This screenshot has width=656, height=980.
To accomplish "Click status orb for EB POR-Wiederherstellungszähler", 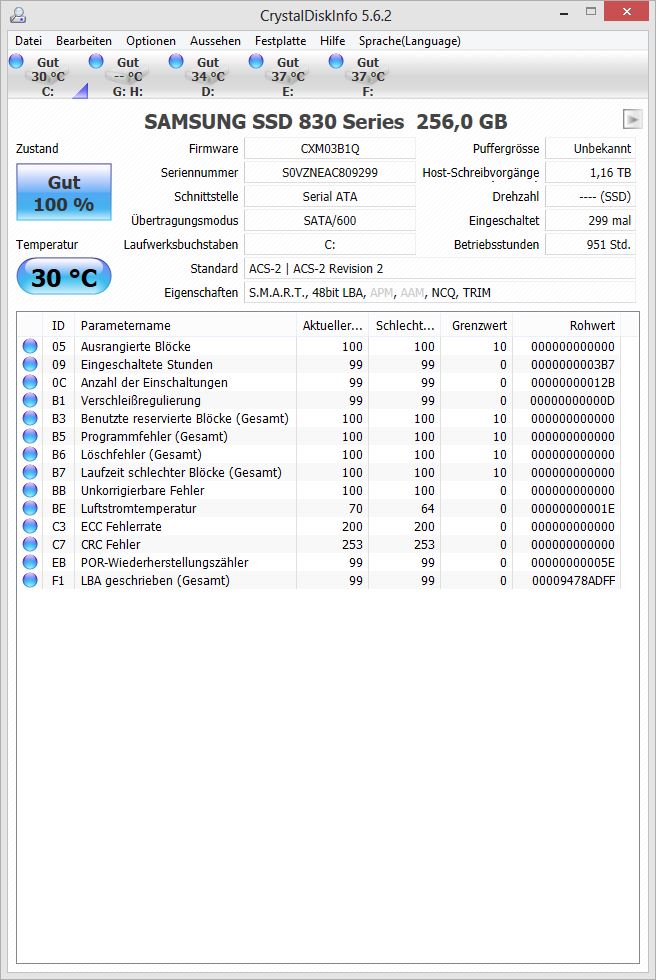I will pyautogui.click(x=30, y=562).
